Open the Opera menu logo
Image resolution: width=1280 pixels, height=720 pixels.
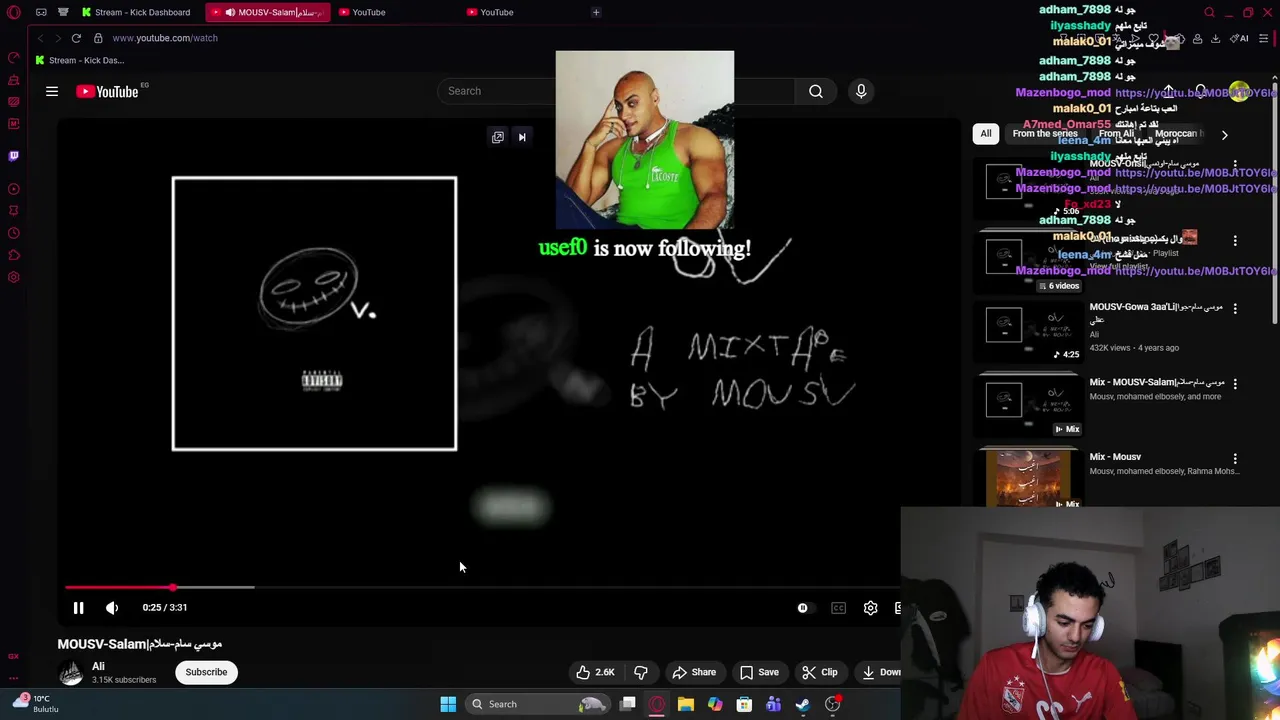tap(14, 12)
